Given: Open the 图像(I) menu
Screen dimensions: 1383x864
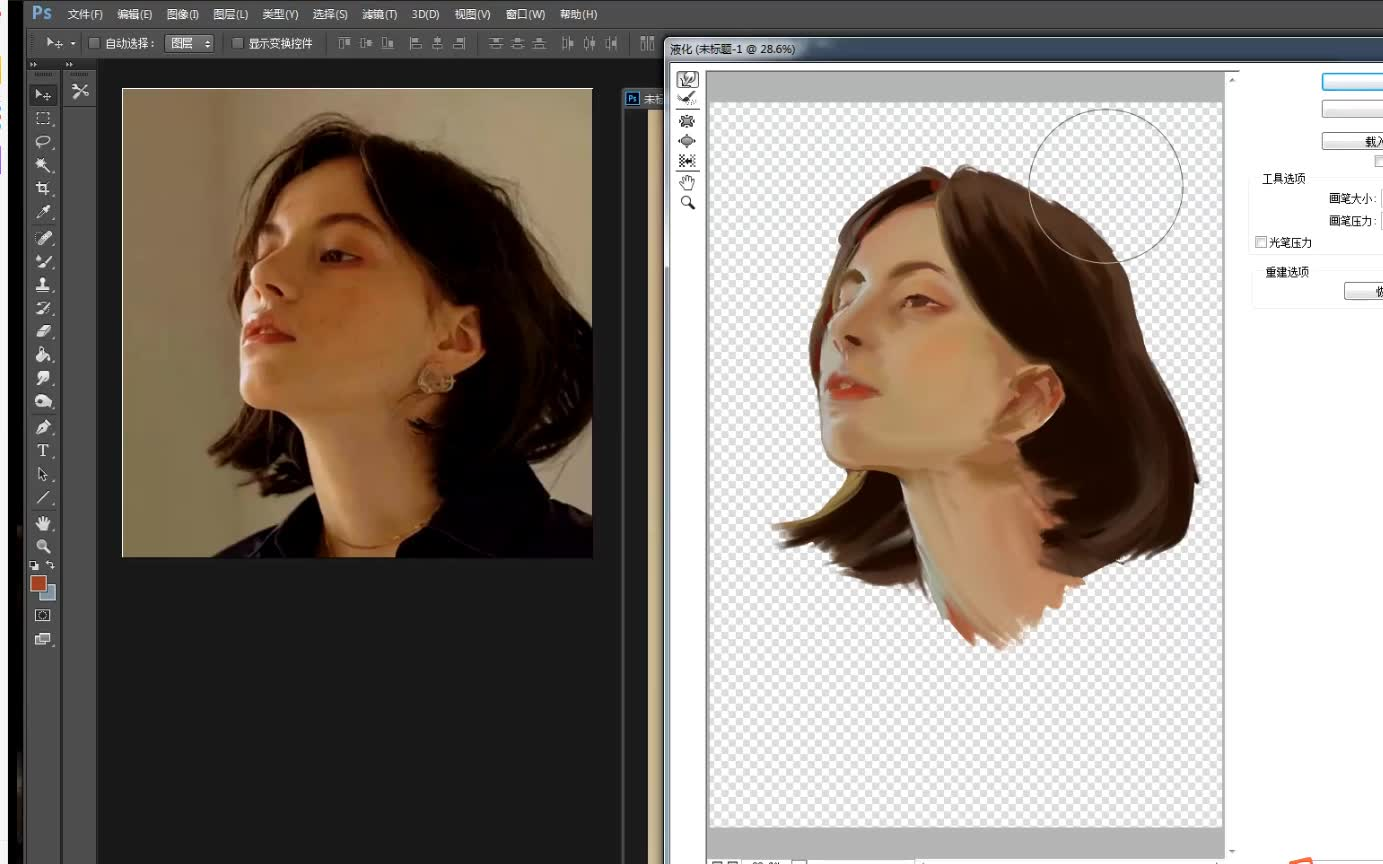Looking at the screenshot, I should tap(182, 14).
